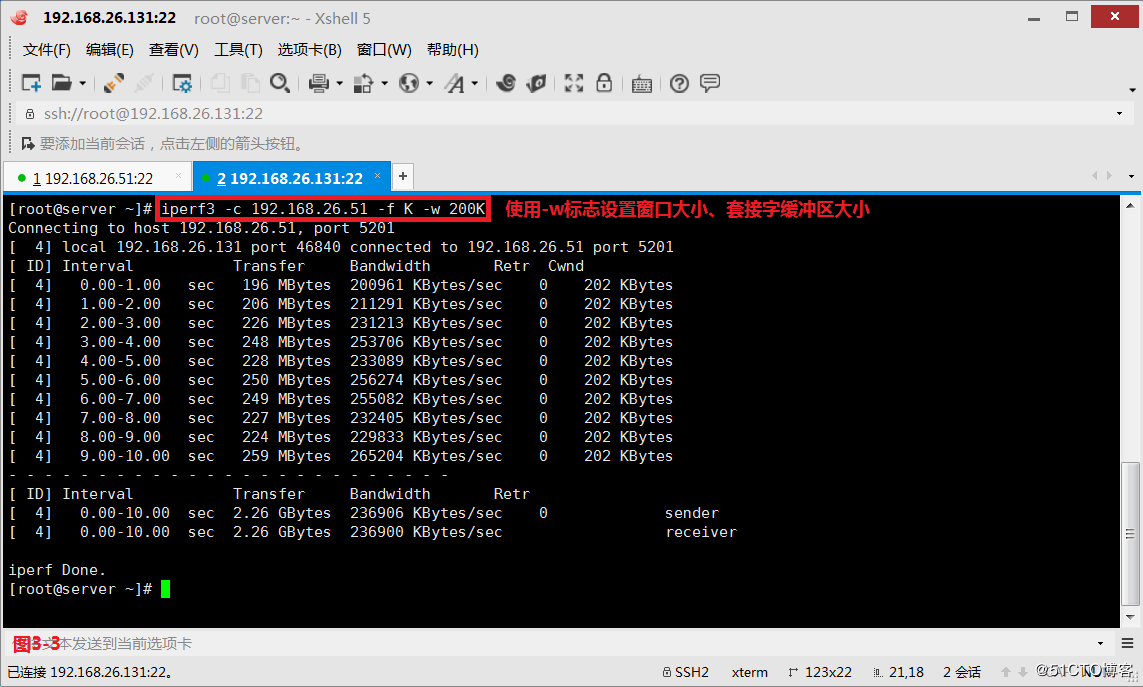The image size is (1143, 687).
Task: Close the 192.168.26.131:22 tab
Action: 378,176
